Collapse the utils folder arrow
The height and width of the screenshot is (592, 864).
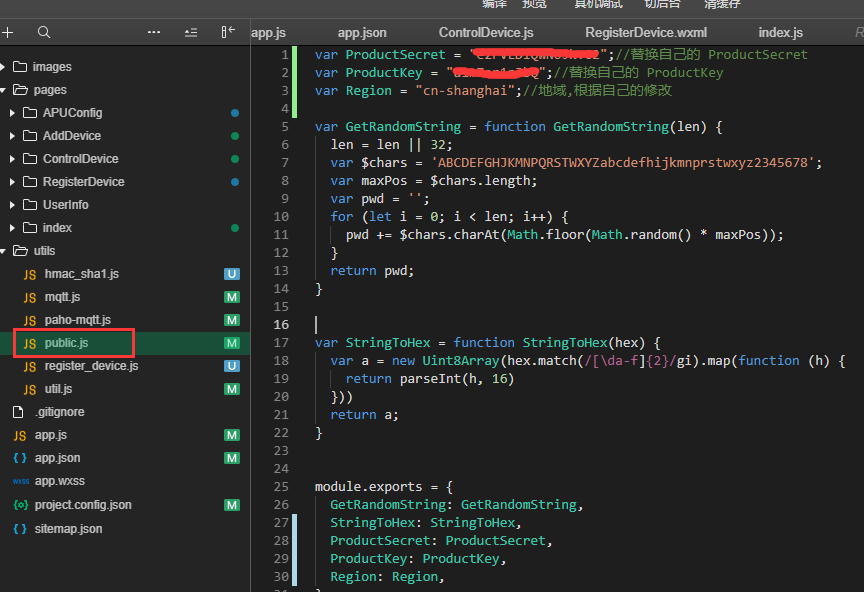coord(3,251)
